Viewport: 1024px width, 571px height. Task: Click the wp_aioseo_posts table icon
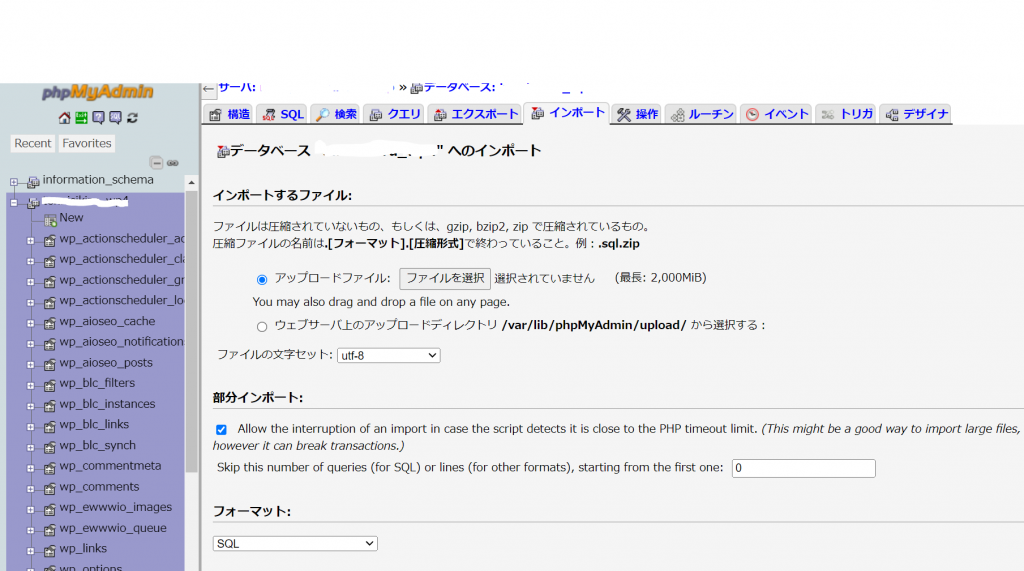[50, 365]
